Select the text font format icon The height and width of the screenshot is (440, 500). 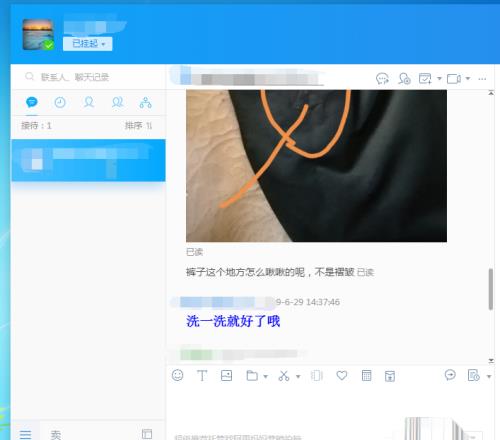(202, 376)
